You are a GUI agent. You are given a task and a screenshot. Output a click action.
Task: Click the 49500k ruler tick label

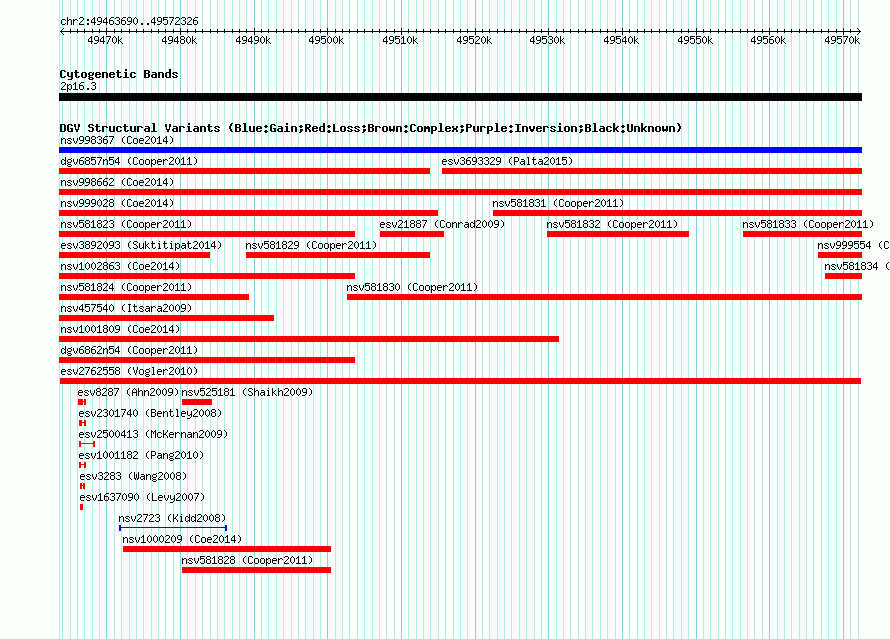(326, 40)
